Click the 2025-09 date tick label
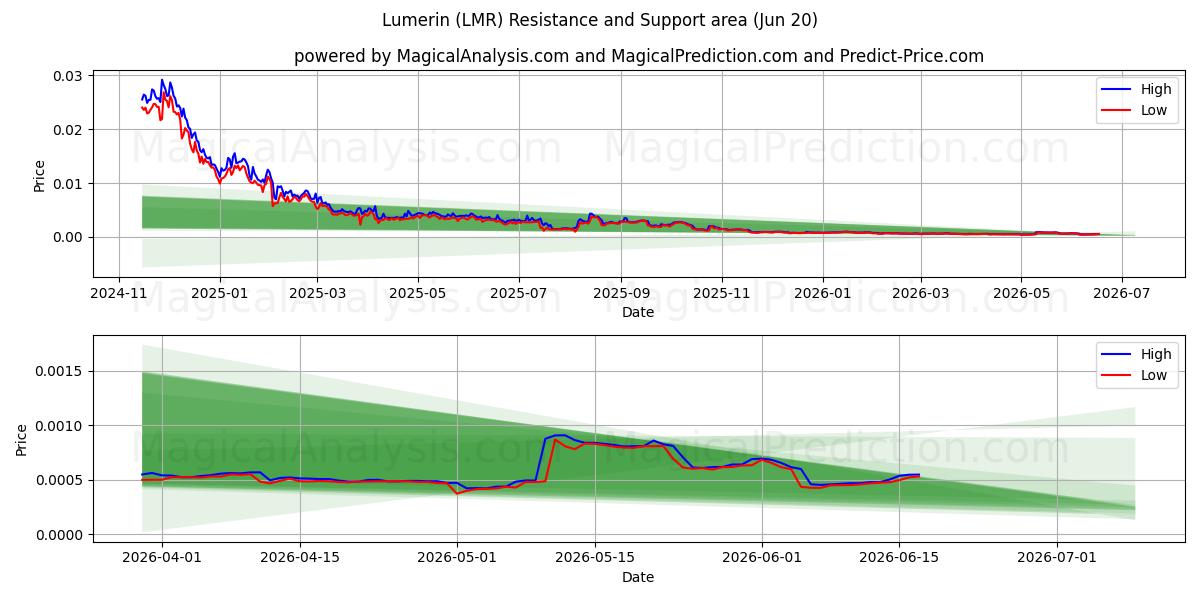Viewport: 1200px width, 600px height. [621, 293]
